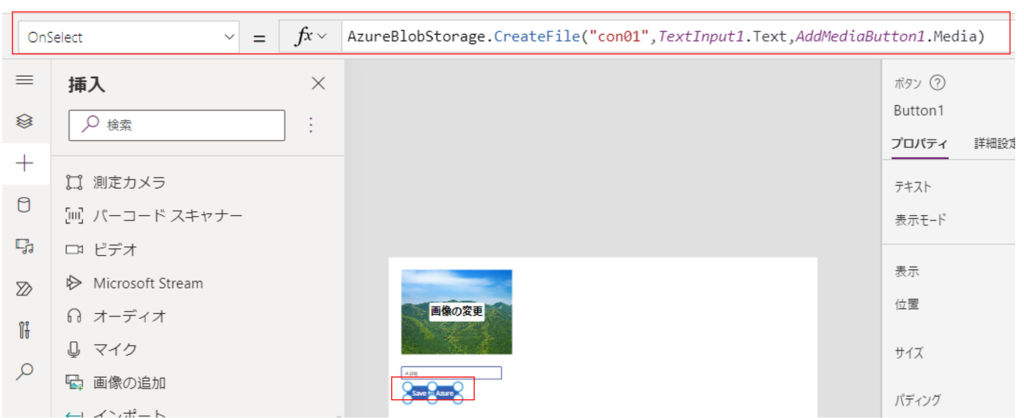Screen dimensions: 1024x418
Task: Close the 挿入 panel
Action: pyautogui.click(x=318, y=84)
